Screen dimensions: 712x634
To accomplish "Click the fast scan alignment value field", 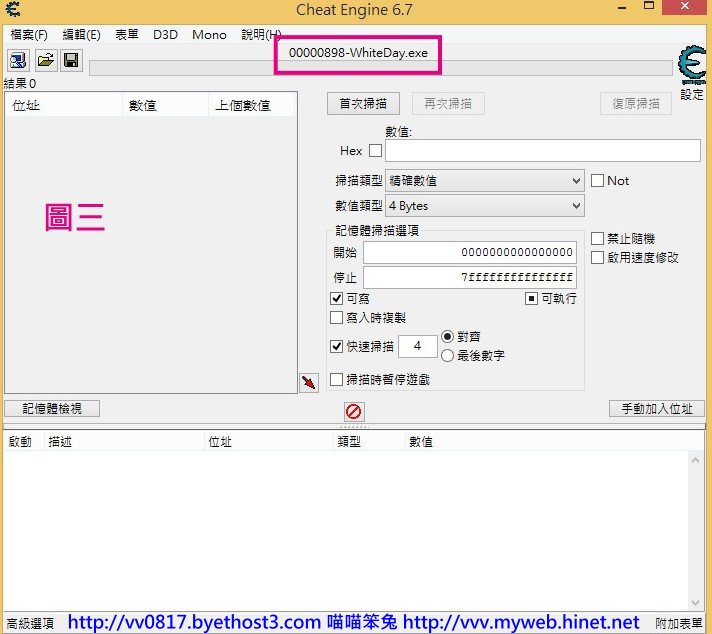I will [x=418, y=347].
